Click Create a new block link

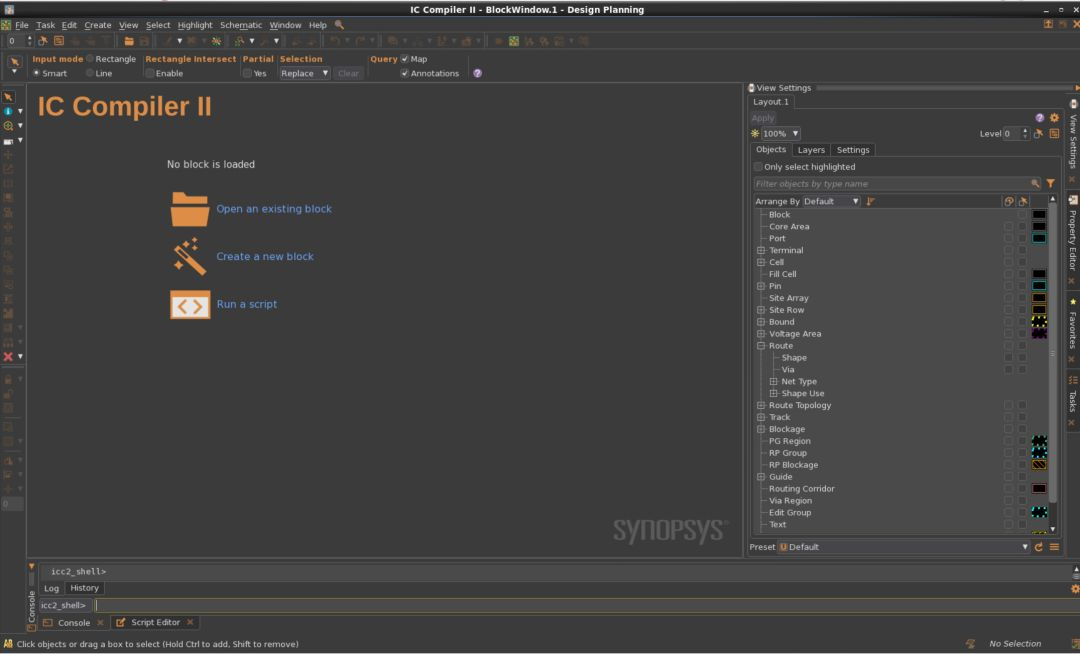click(265, 256)
